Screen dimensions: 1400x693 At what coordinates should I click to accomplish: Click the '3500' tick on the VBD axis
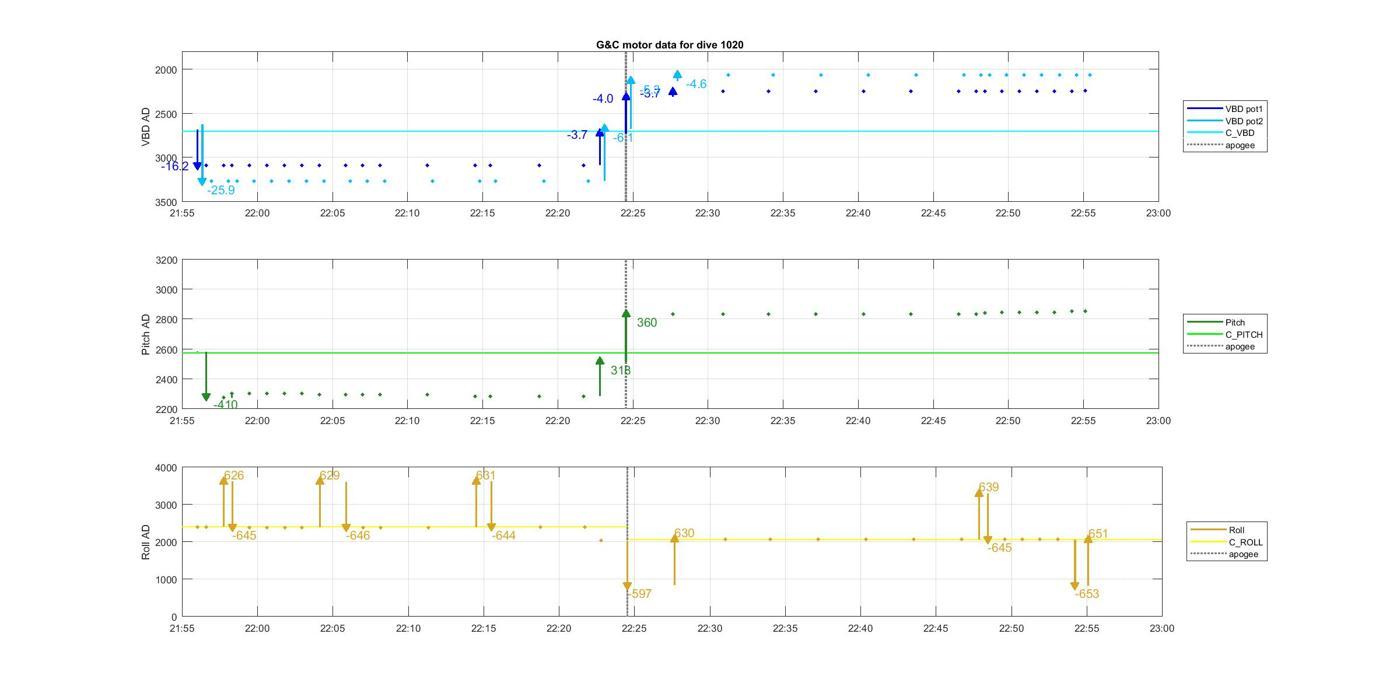165,202
